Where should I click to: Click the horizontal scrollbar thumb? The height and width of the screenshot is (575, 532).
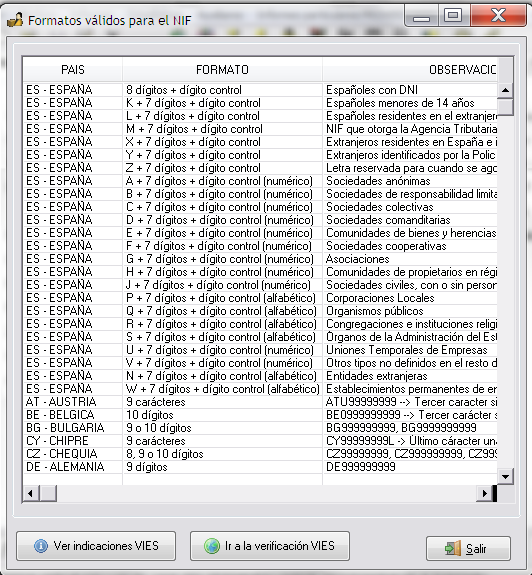[48, 494]
